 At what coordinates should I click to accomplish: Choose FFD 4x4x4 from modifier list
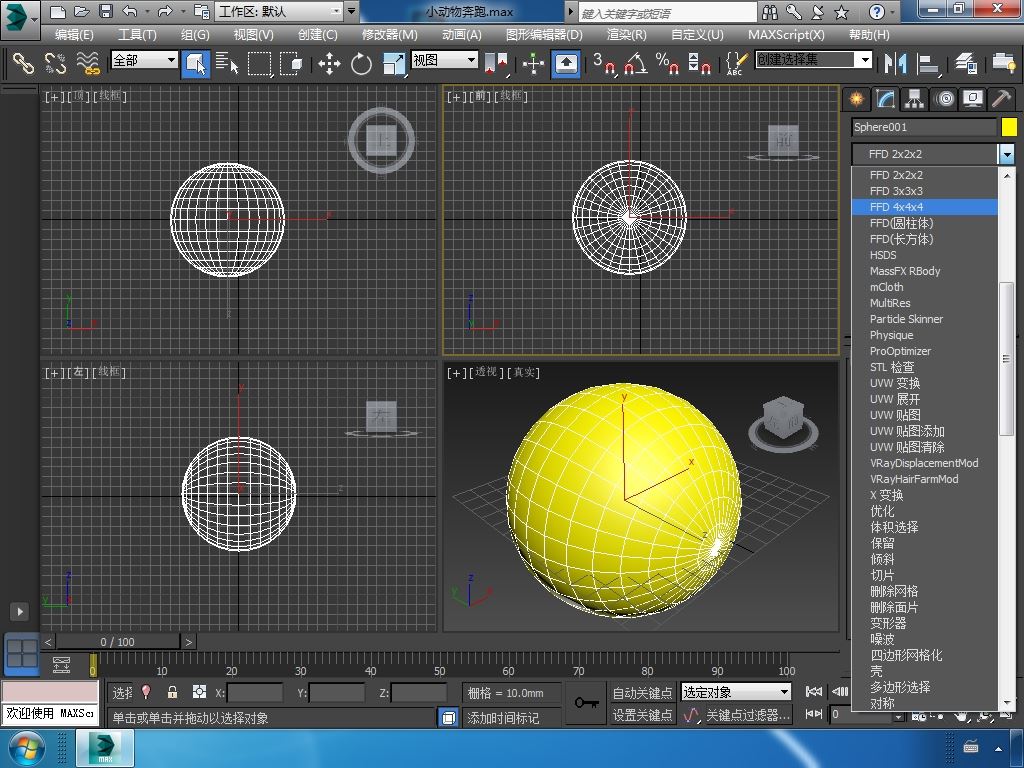[x=896, y=207]
